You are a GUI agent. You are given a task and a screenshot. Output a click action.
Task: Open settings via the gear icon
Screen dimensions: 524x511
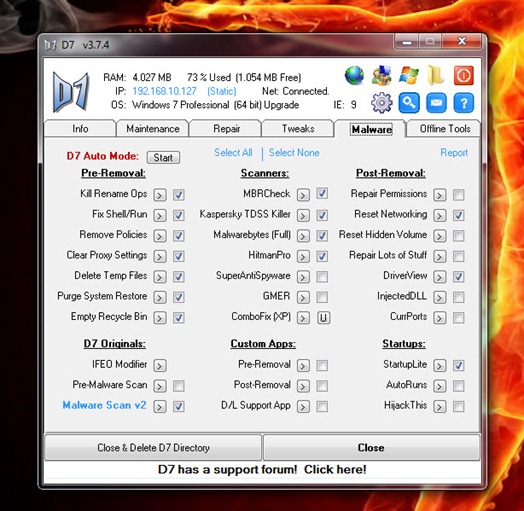click(x=382, y=103)
